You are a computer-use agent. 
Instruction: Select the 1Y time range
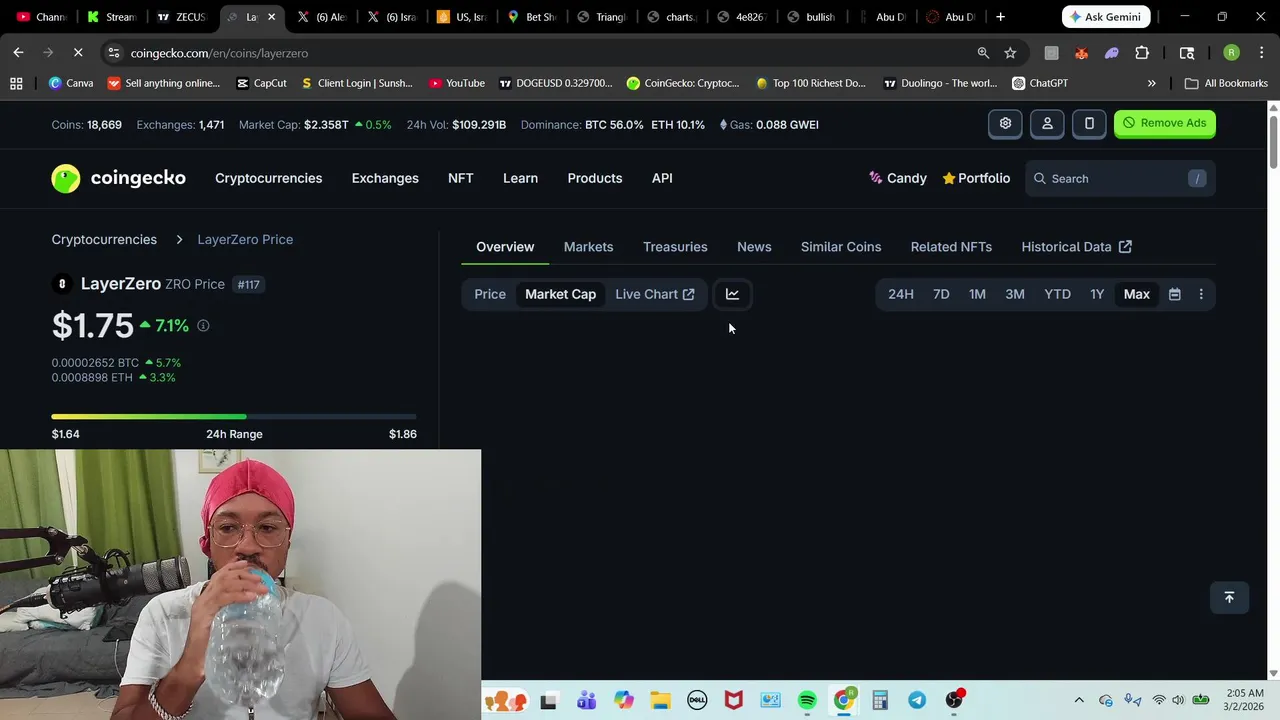1097,294
